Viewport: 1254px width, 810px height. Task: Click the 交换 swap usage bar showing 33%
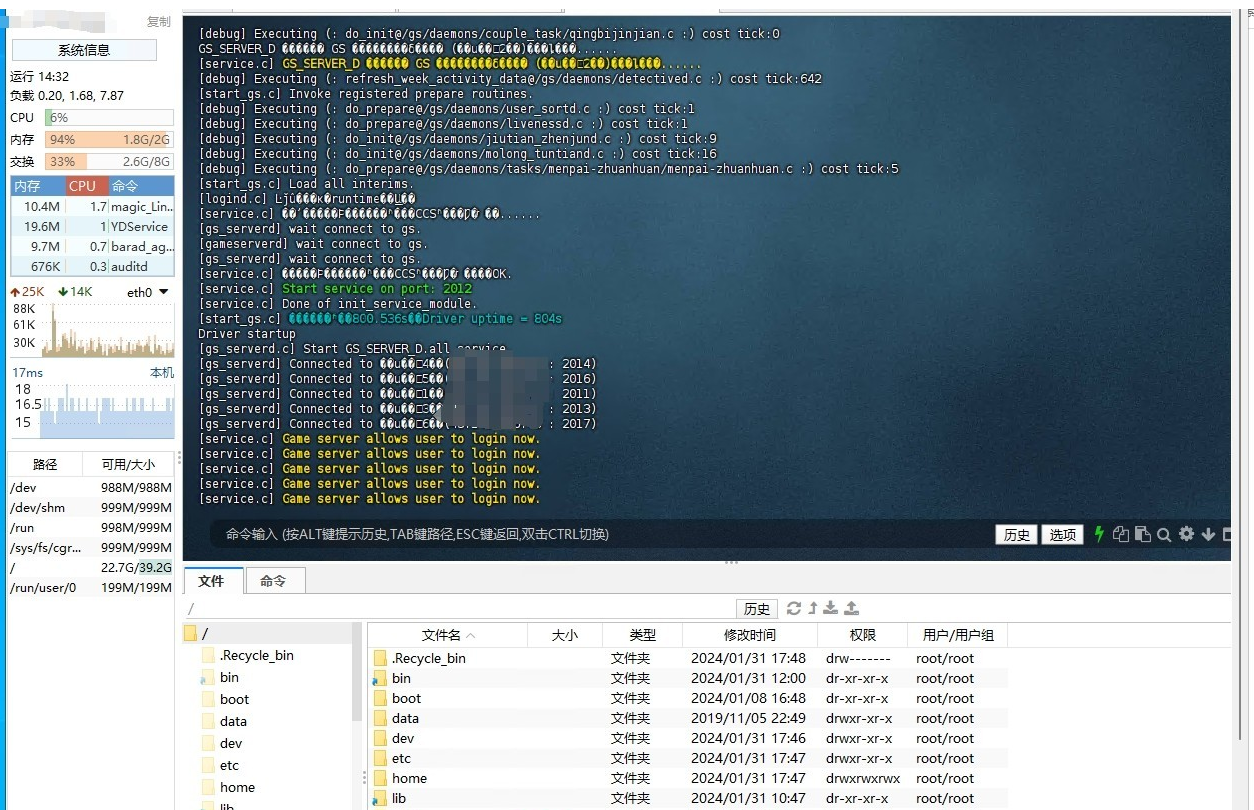[109, 162]
